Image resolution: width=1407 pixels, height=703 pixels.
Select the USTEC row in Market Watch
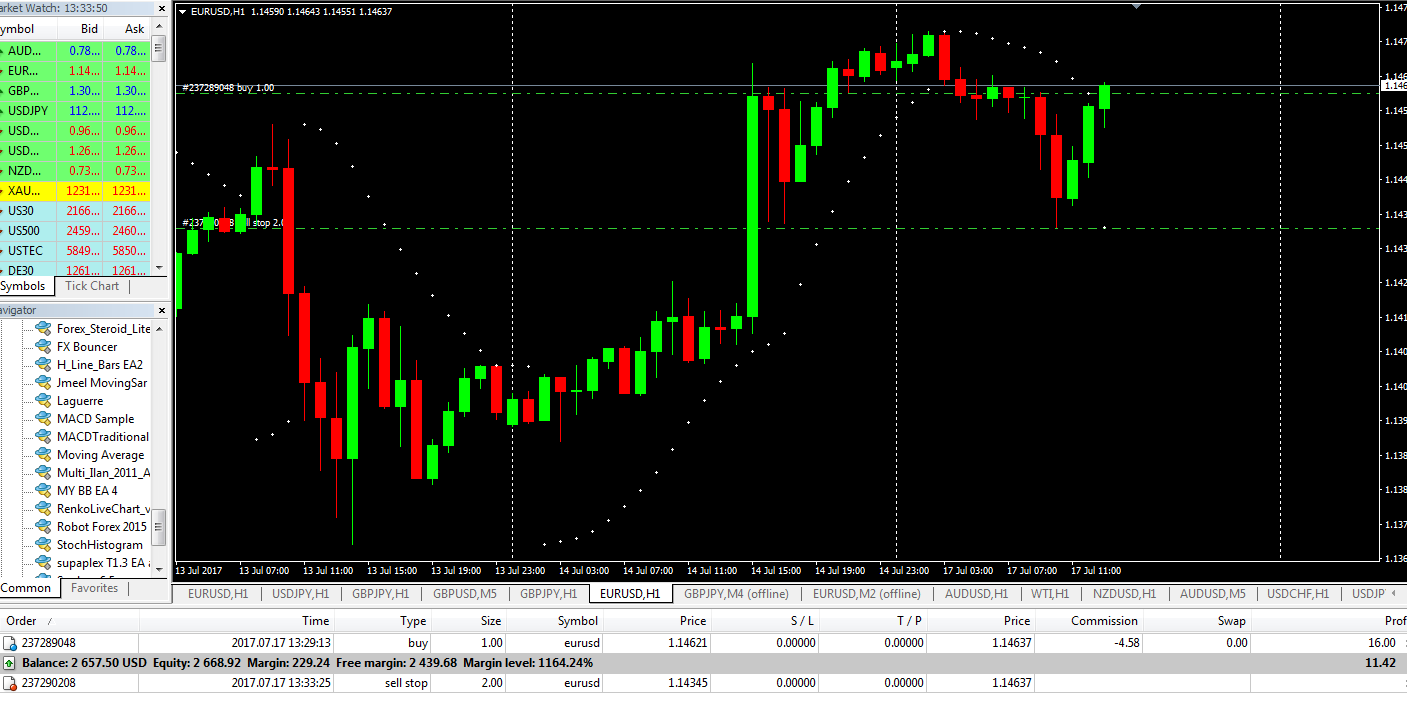click(75, 250)
